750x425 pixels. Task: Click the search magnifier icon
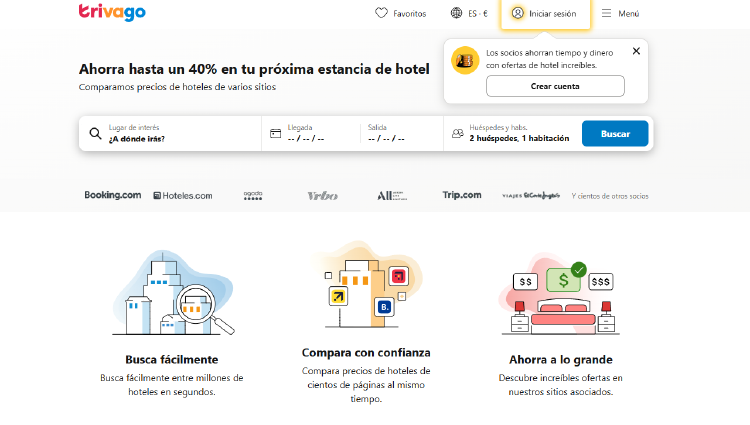click(95, 134)
